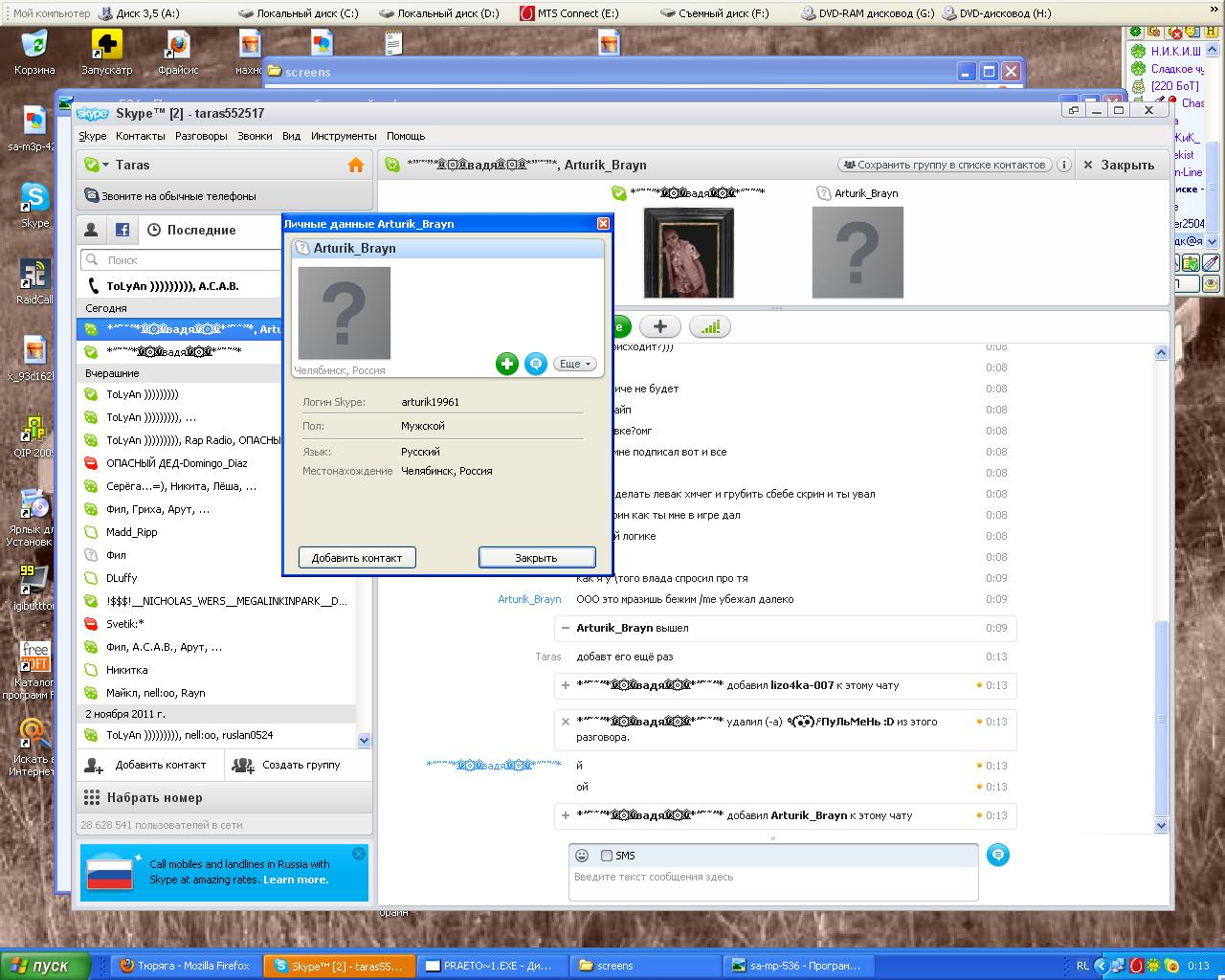Click the Start пуск button
This screenshot has height=980, width=1225.
(46, 966)
